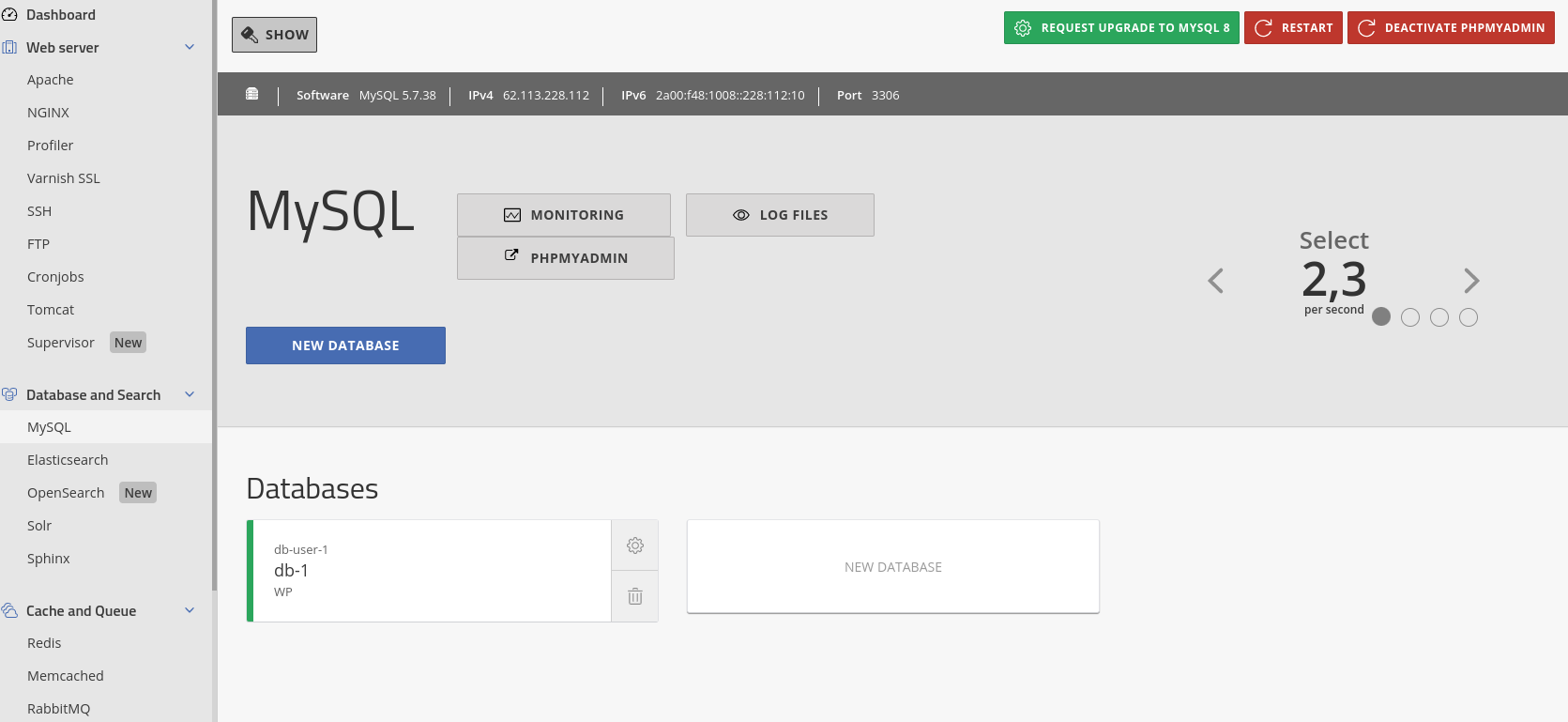
Task: Select the first carousel dot
Action: coord(1381,317)
